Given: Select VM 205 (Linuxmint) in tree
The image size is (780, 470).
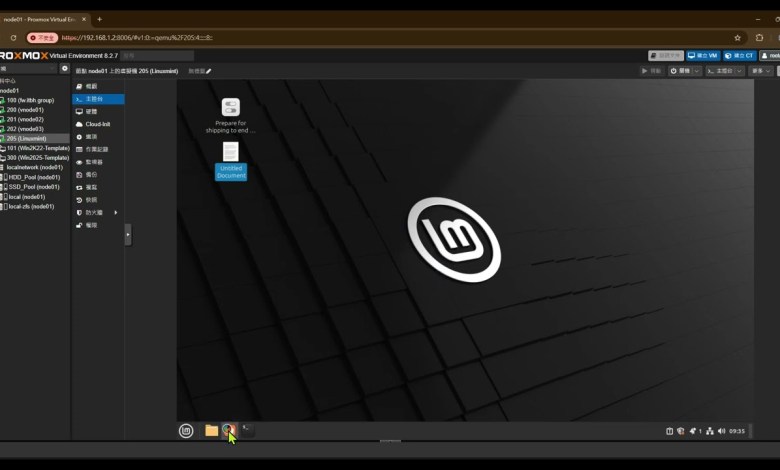Looking at the screenshot, I should [35, 138].
